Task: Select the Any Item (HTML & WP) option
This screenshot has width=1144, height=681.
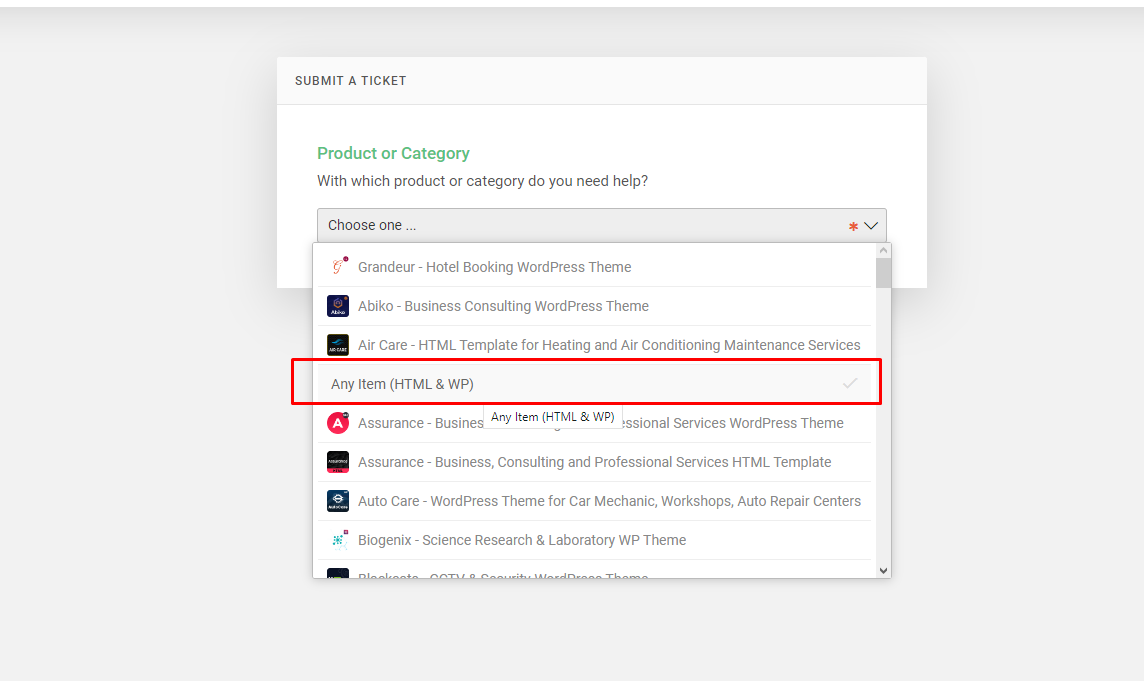Action: point(595,384)
